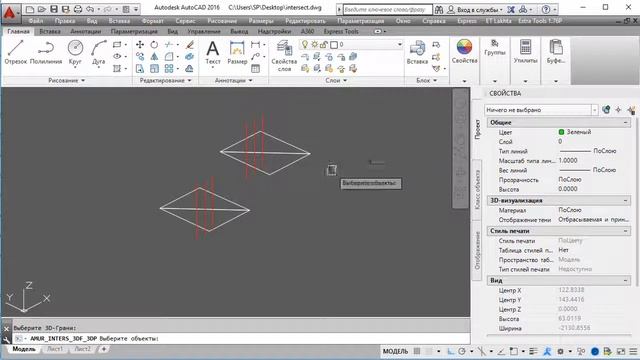This screenshot has height=360, width=640.
Task: Click the Scale tool icon
Action: click(154, 69)
